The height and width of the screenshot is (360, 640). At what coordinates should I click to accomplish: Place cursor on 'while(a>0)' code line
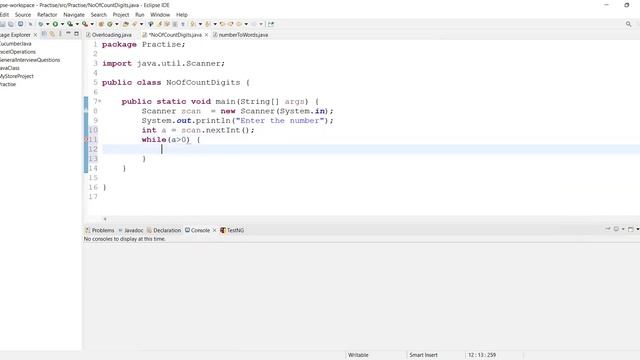coord(171,140)
